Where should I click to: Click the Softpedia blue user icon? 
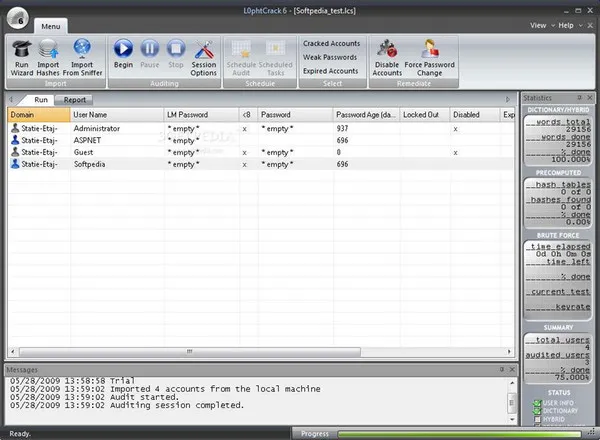tap(15, 164)
